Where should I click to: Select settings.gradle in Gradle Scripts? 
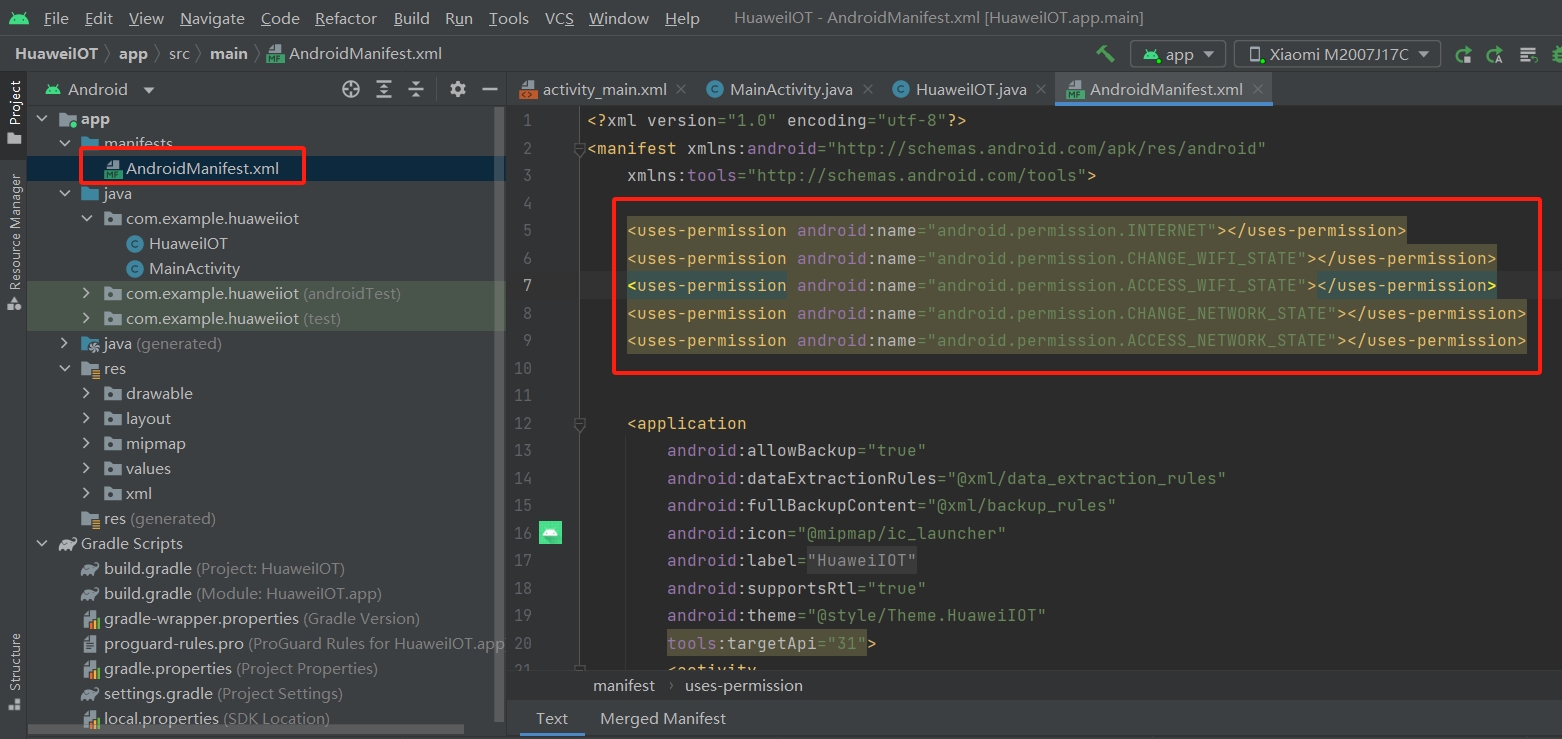(211, 694)
